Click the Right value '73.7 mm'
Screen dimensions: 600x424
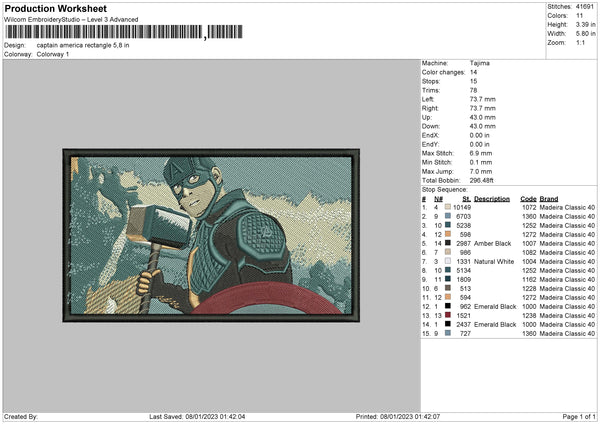coord(483,108)
